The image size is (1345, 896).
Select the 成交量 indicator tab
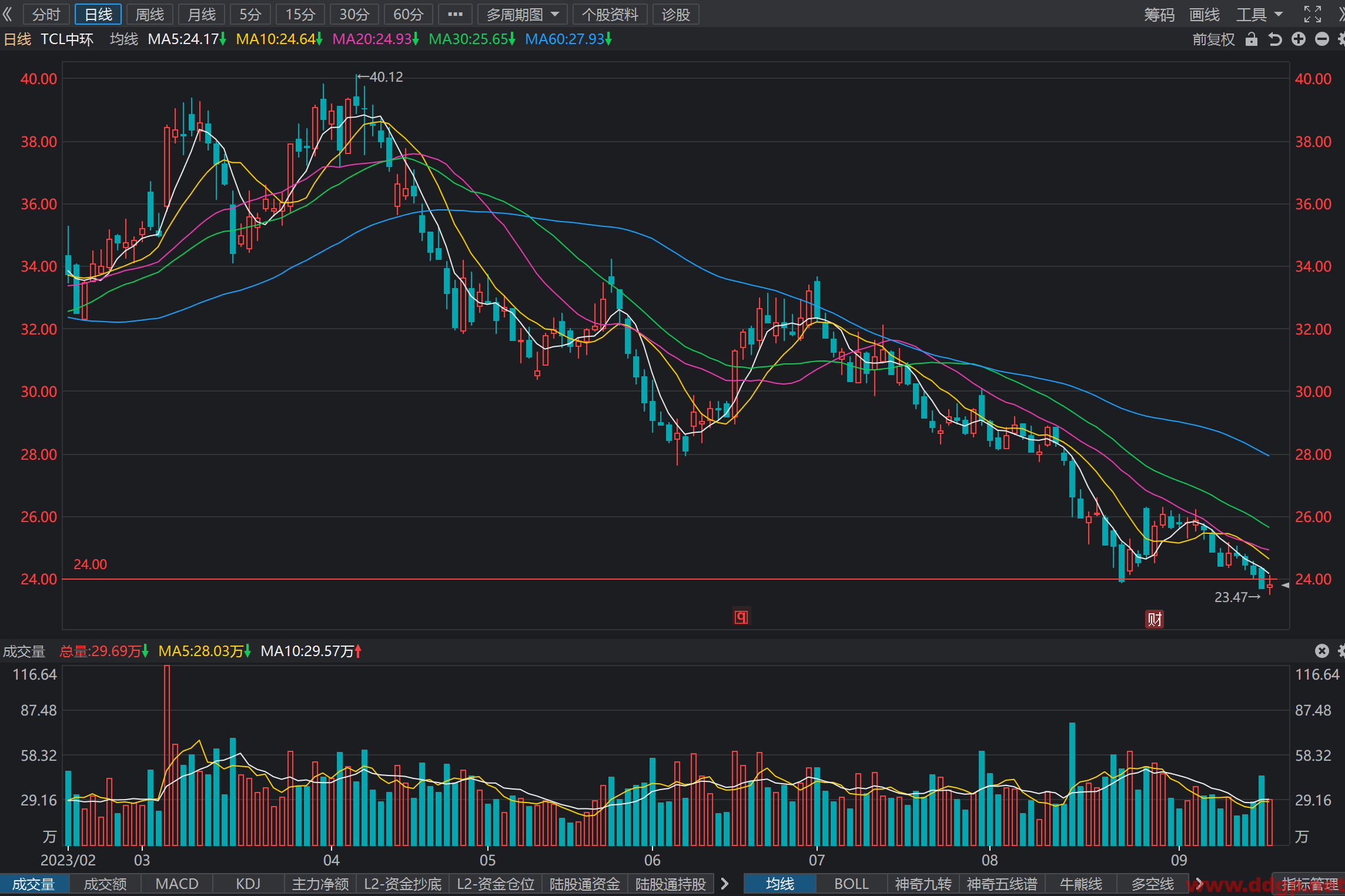pos(34,884)
